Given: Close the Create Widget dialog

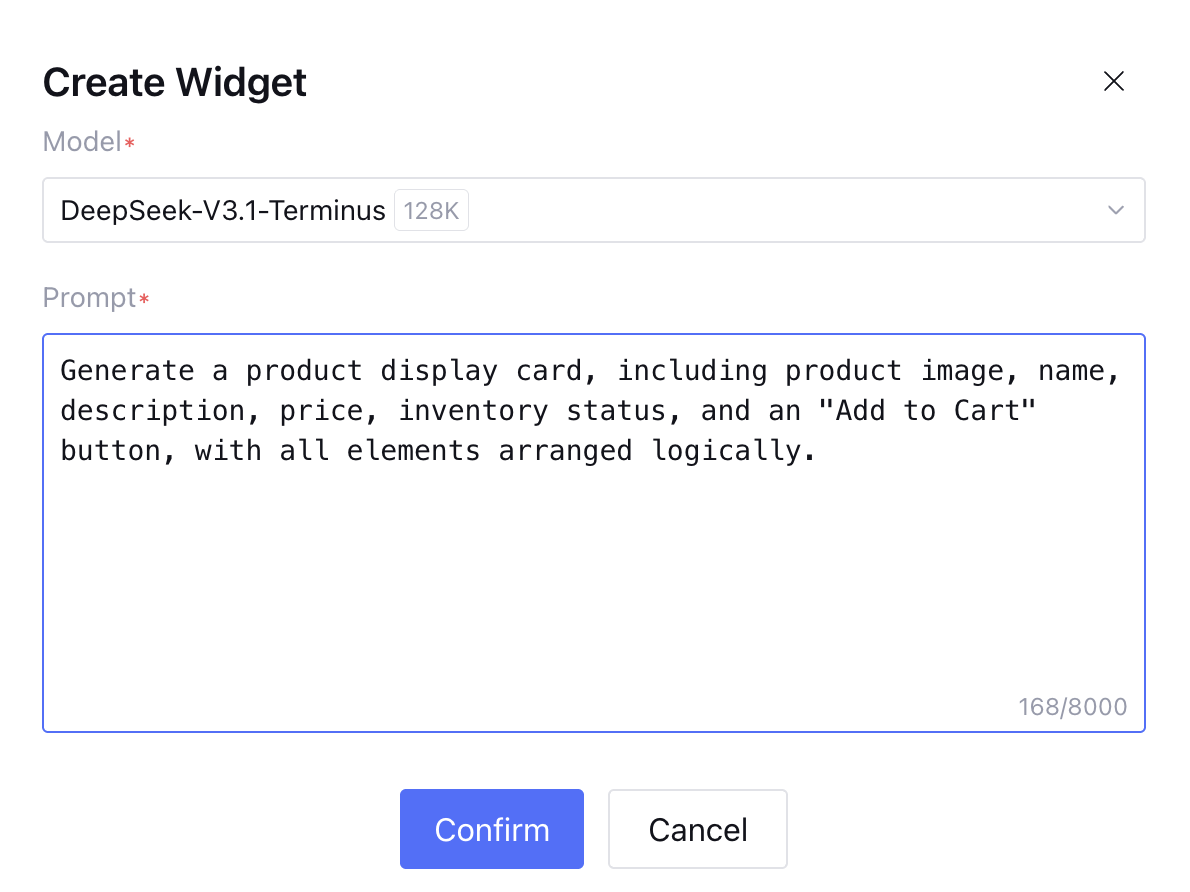Looking at the screenshot, I should (1113, 82).
